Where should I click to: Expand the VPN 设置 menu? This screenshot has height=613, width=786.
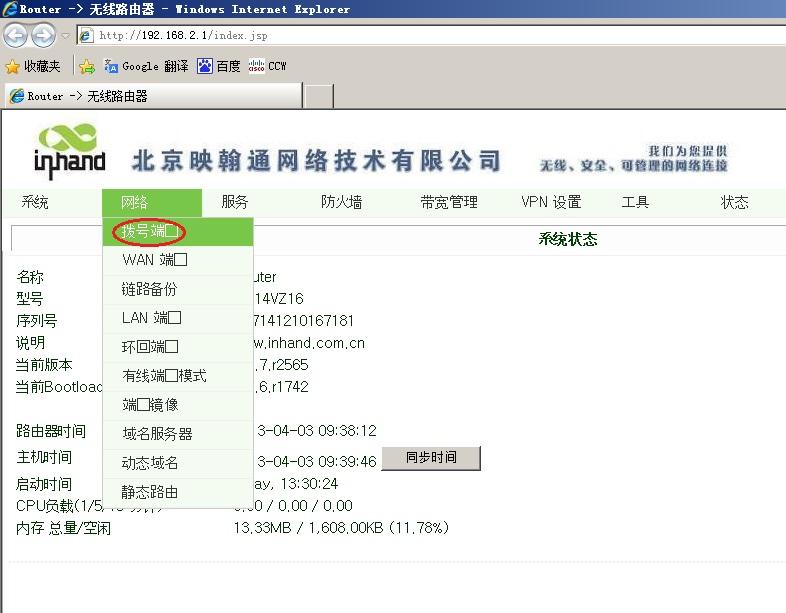tap(550, 202)
